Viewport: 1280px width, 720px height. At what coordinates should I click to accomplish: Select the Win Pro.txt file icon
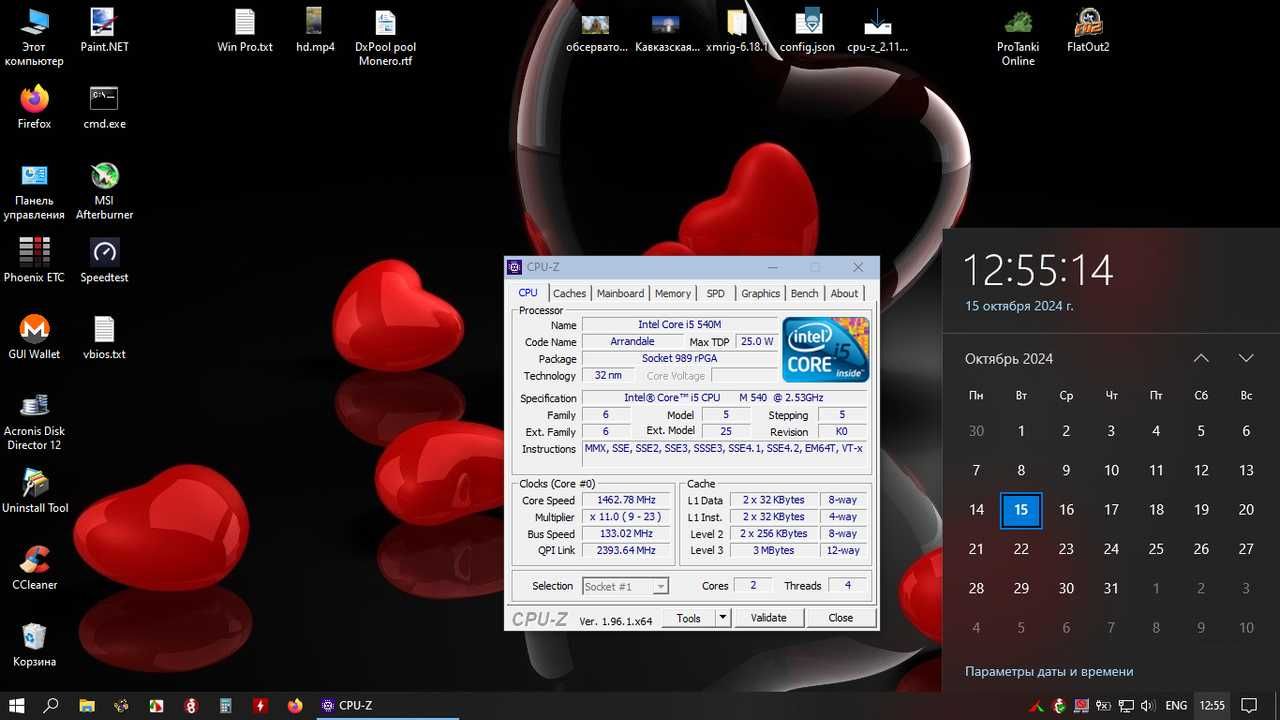pos(245,30)
